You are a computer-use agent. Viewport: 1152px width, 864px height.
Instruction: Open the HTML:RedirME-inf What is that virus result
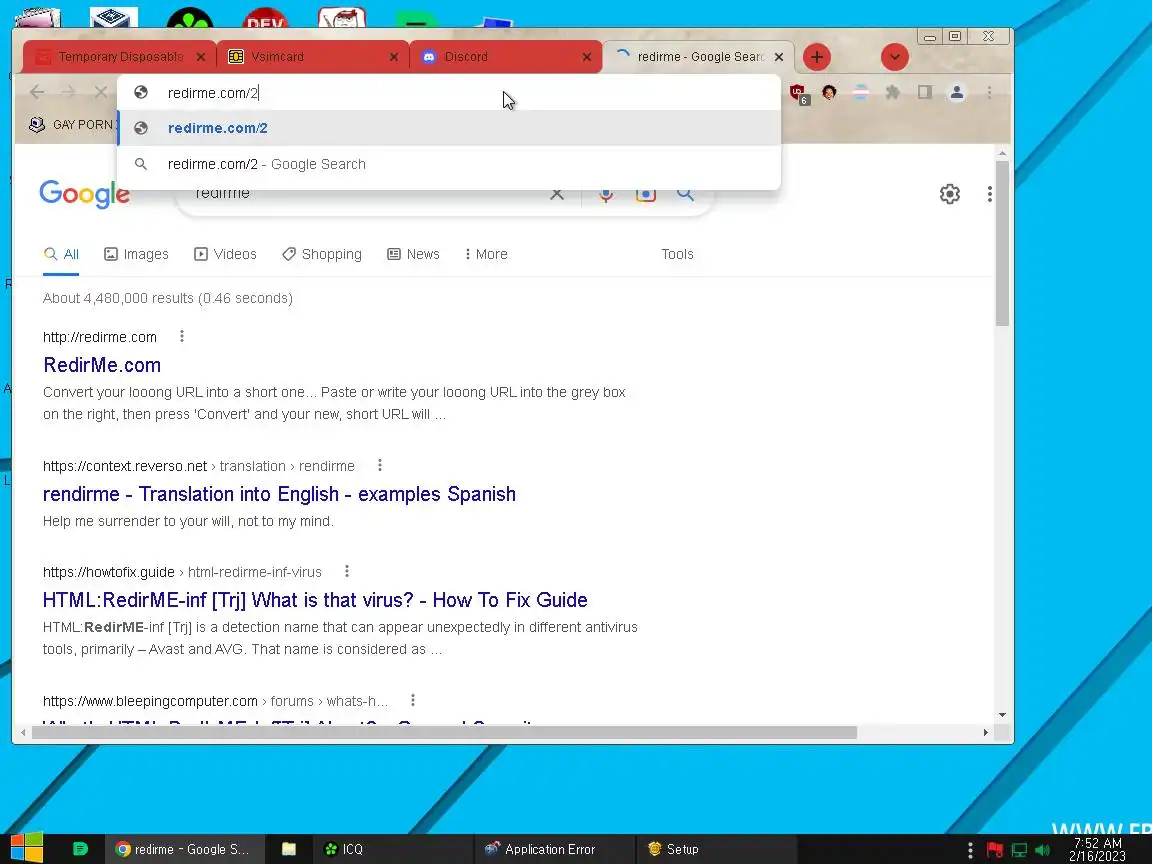tap(315, 600)
